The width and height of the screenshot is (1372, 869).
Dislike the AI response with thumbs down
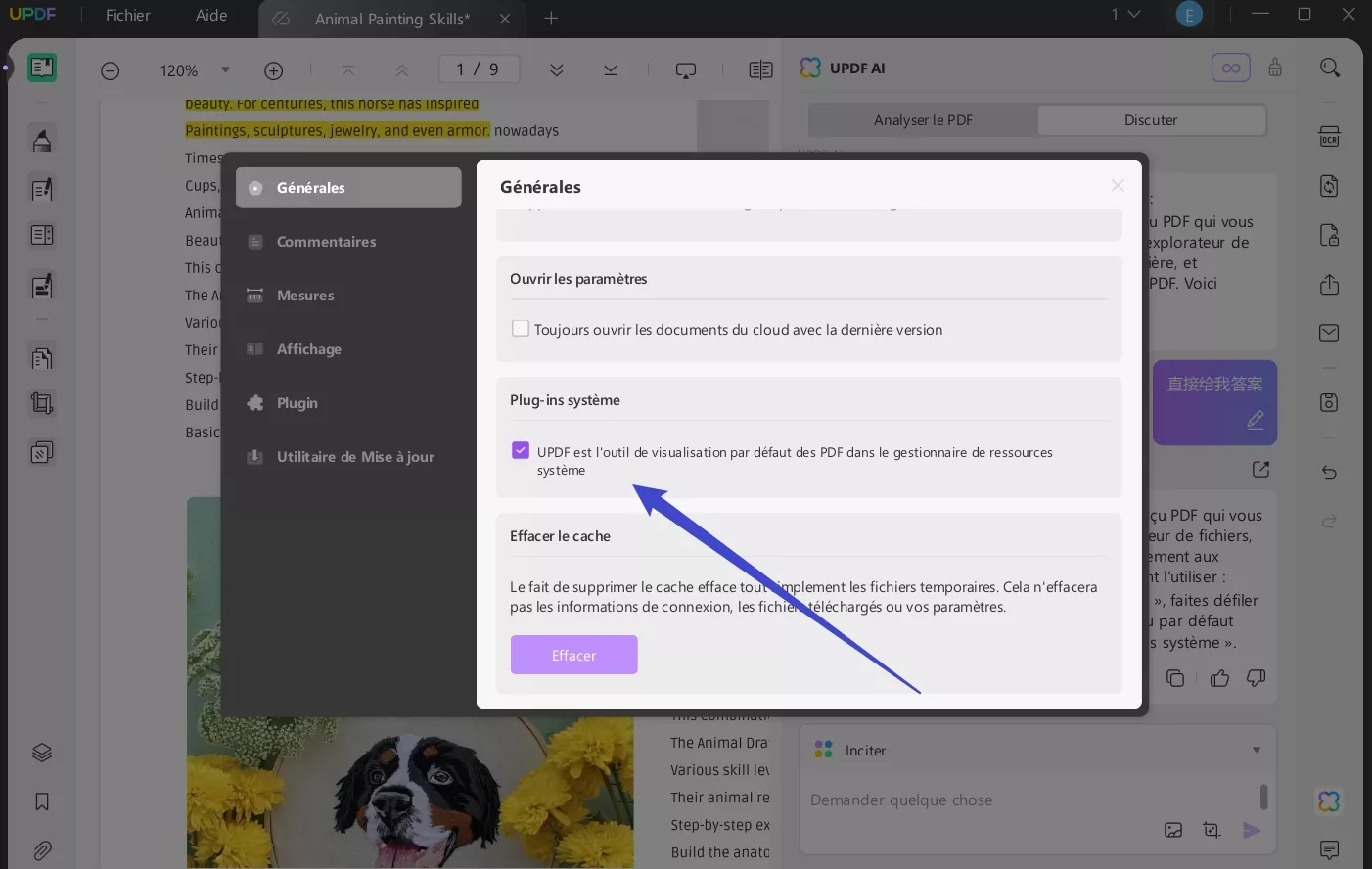[1257, 678]
